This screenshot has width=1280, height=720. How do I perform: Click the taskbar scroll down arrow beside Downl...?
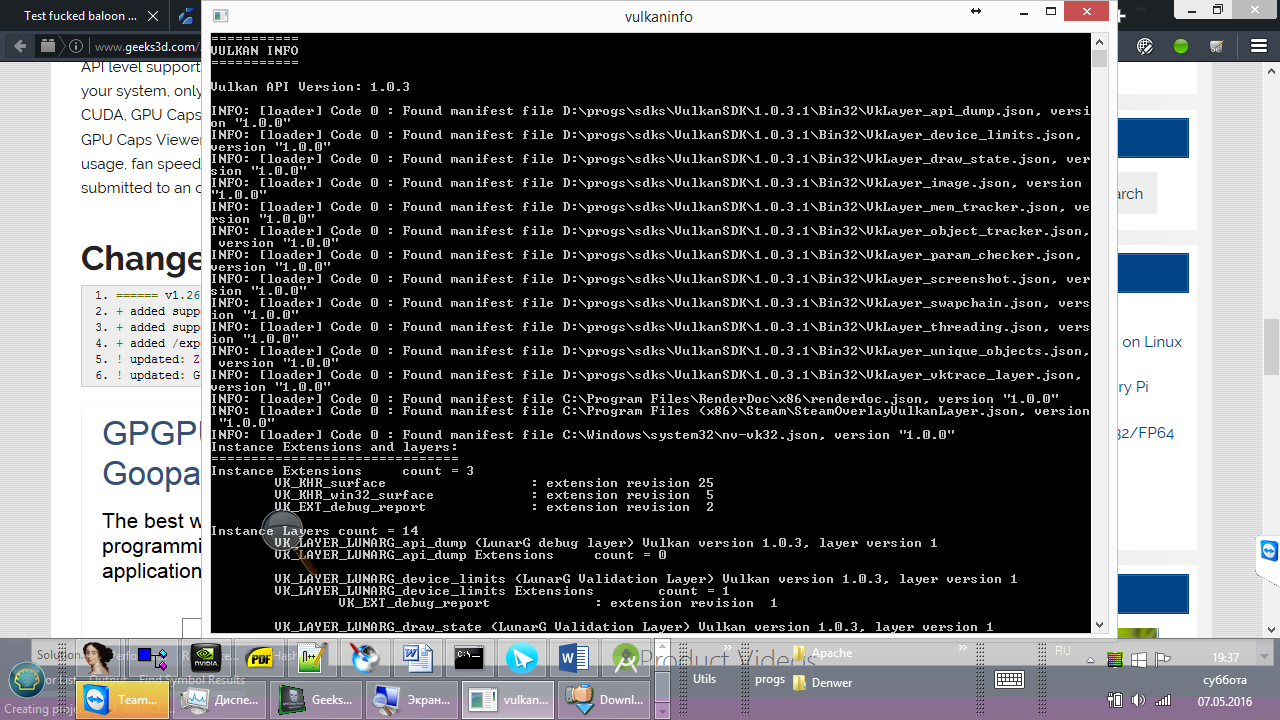tap(661, 709)
